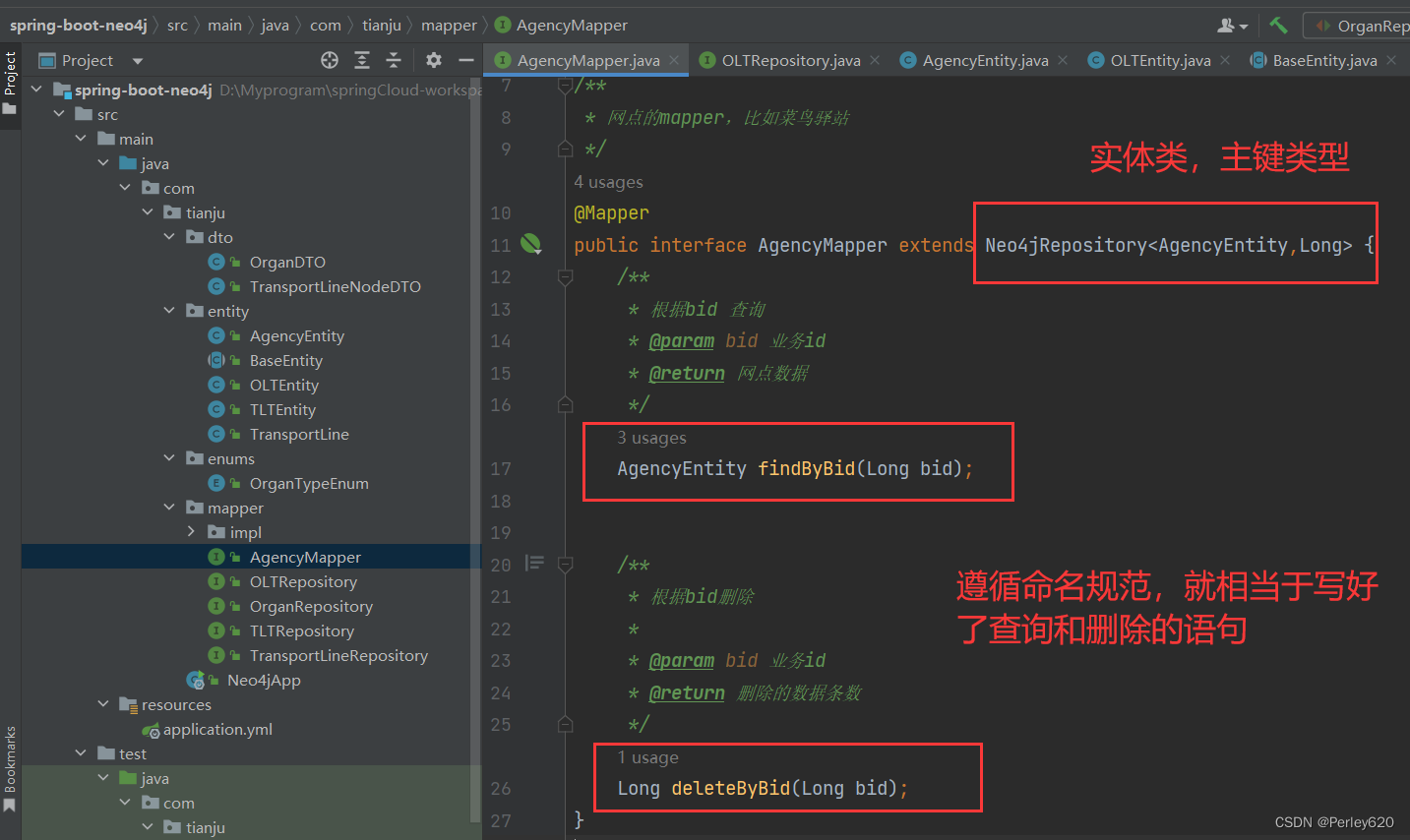Switch to AgencyEntity.java tab
The image size is (1410, 840).
tap(985, 60)
